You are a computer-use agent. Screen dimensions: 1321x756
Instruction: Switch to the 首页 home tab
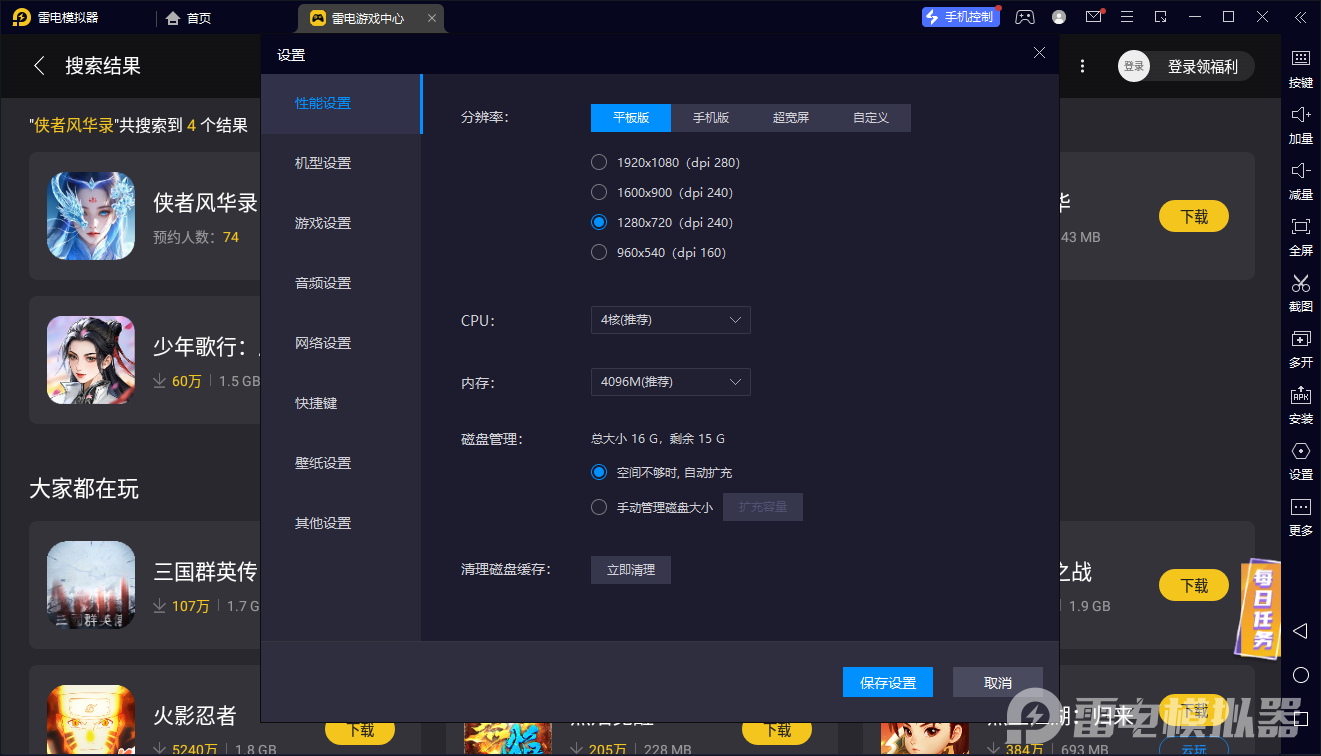pyautogui.click(x=189, y=18)
